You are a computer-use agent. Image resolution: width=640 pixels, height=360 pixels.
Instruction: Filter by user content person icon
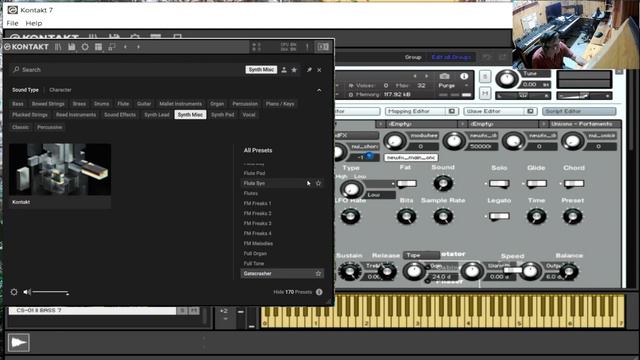point(284,70)
